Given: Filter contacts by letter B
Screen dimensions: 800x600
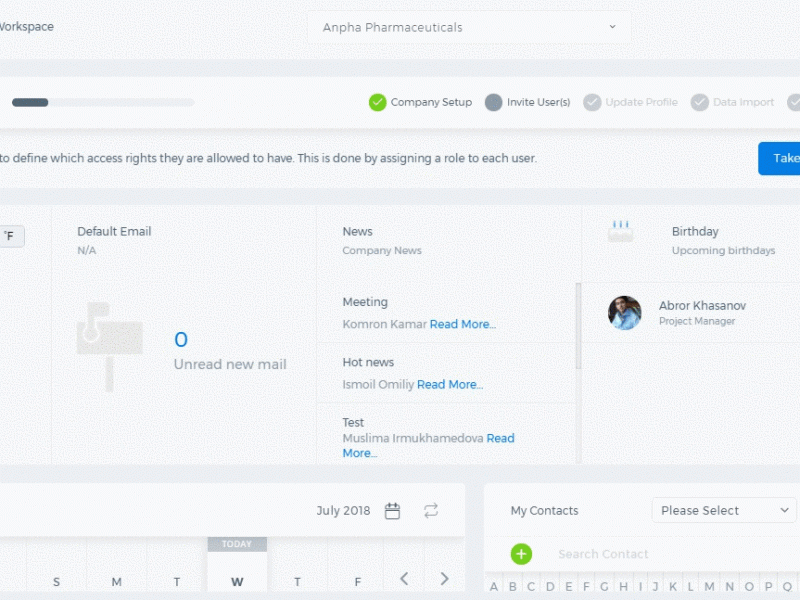Looking at the screenshot, I should tap(513, 587).
